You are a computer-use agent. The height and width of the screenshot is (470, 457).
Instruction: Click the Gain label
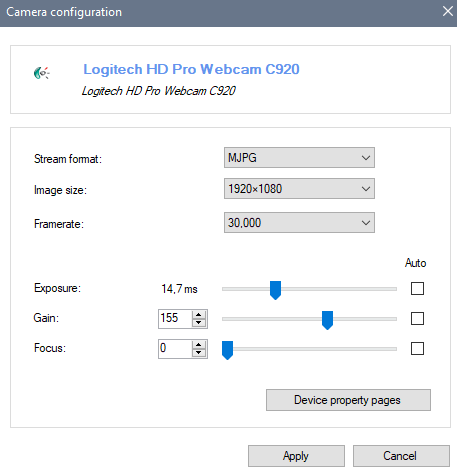tap(46, 318)
